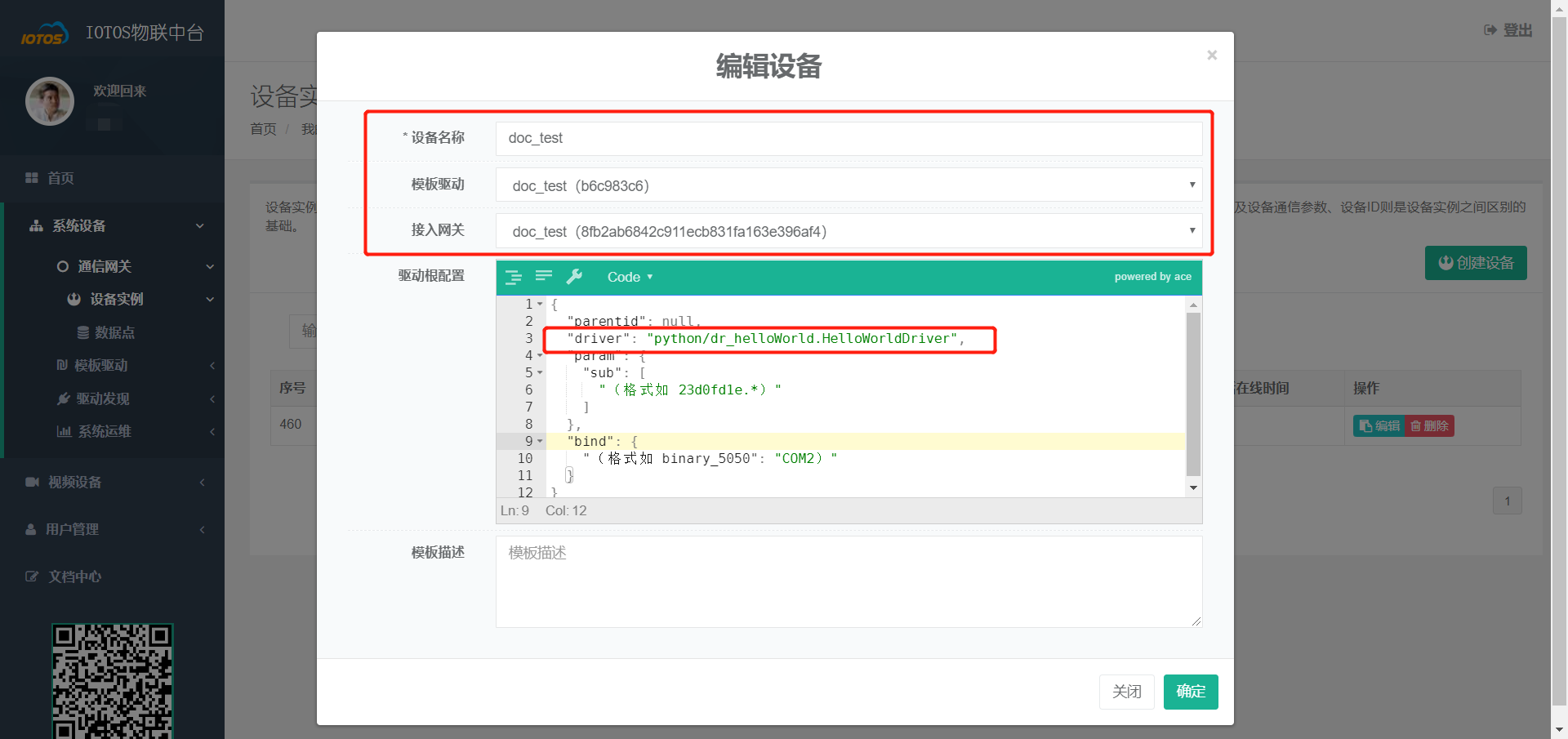Expand the 视频设备 sidebar menu
The height and width of the screenshot is (739, 1568).
point(75,483)
